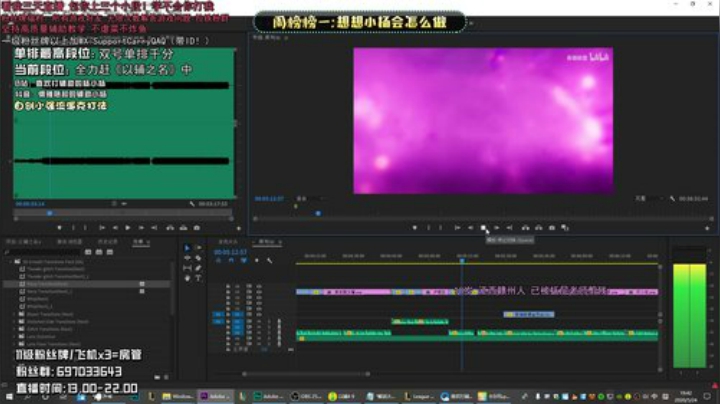Open the Program monitor zoom level dropdown
Image resolution: width=720 pixels, height=404 pixels.
pyautogui.click(x=309, y=199)
